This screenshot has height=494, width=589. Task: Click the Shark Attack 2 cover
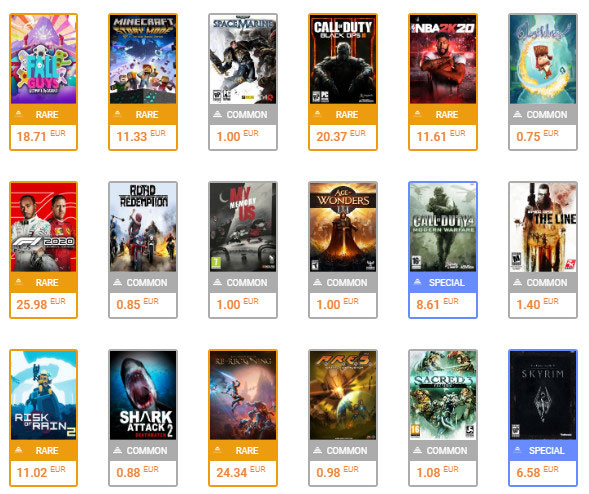[143, 395]
